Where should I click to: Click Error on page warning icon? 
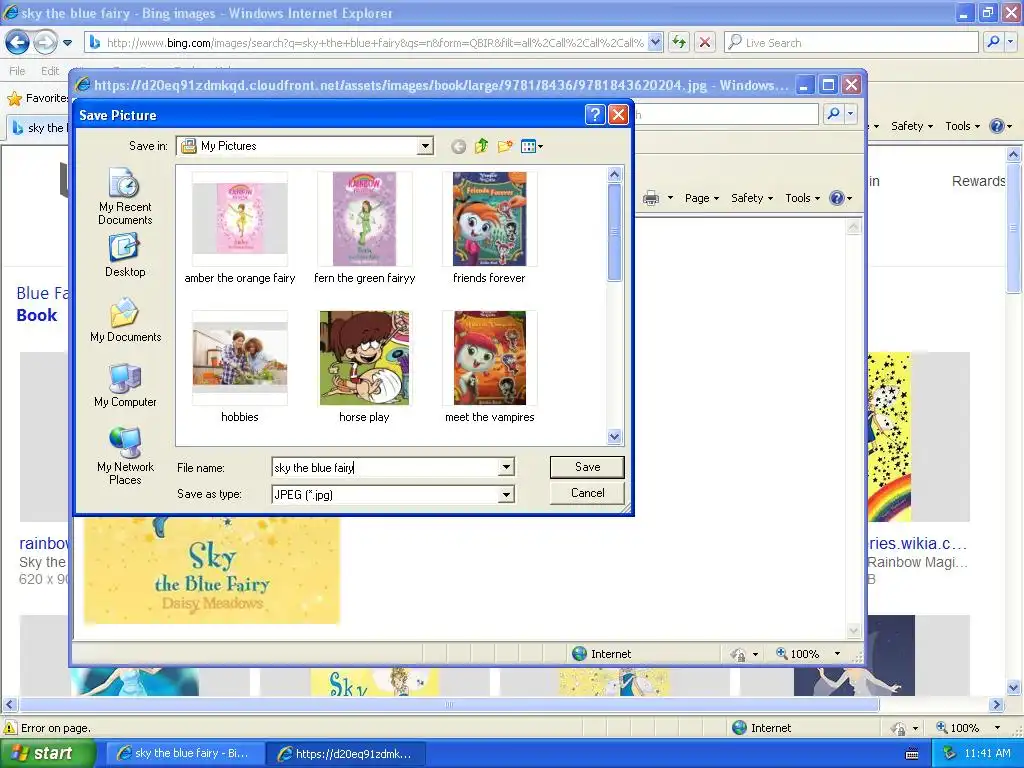[x=10, y=728]
